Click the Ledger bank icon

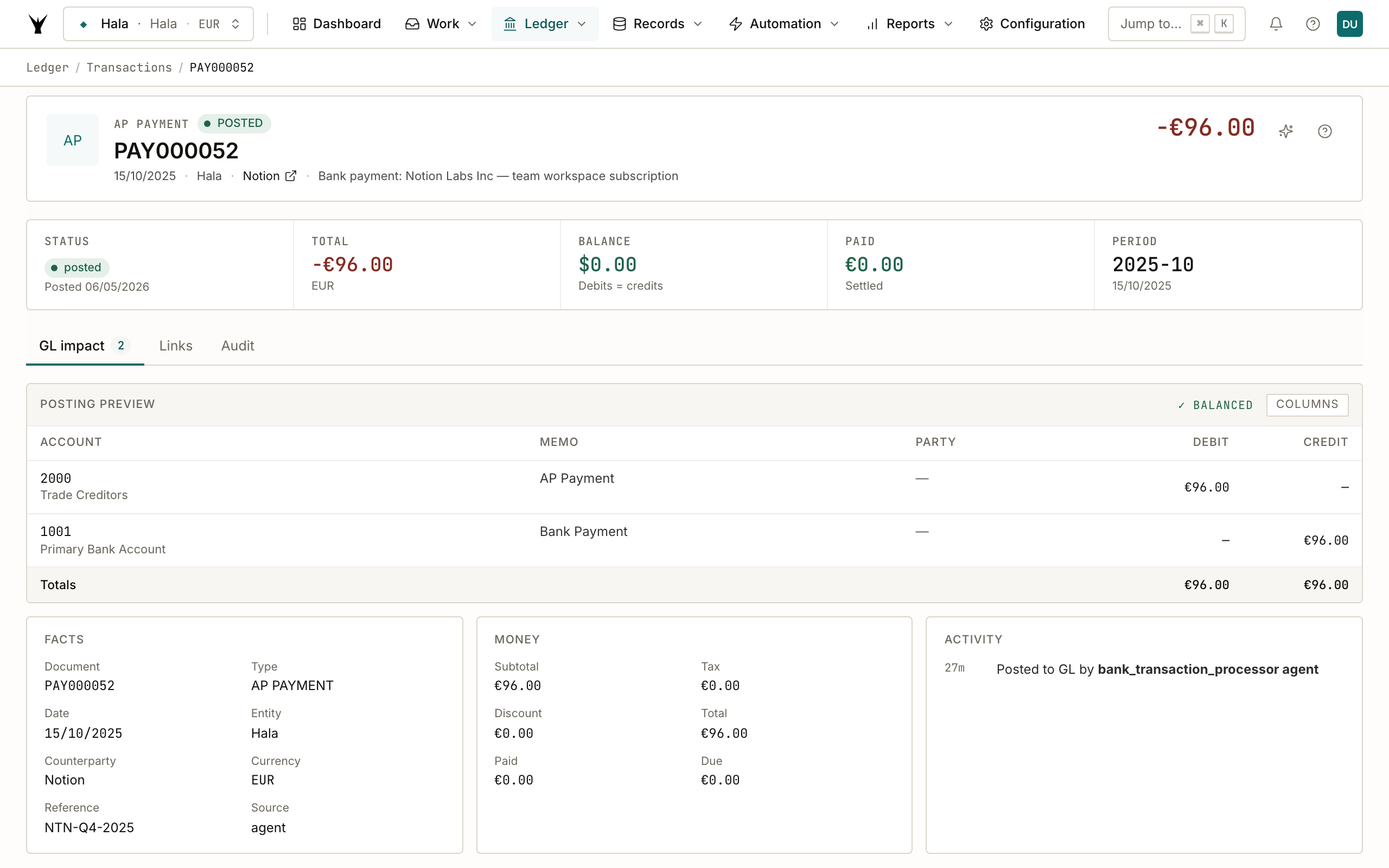(x=509, y=24)
